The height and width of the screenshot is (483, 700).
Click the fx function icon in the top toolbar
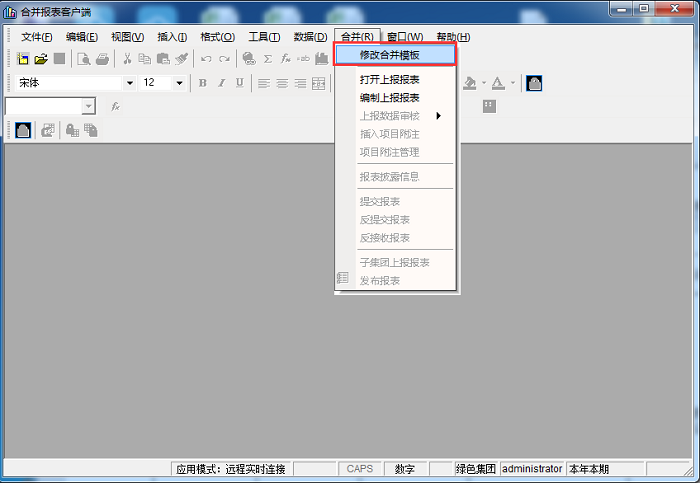coord(286,58)
